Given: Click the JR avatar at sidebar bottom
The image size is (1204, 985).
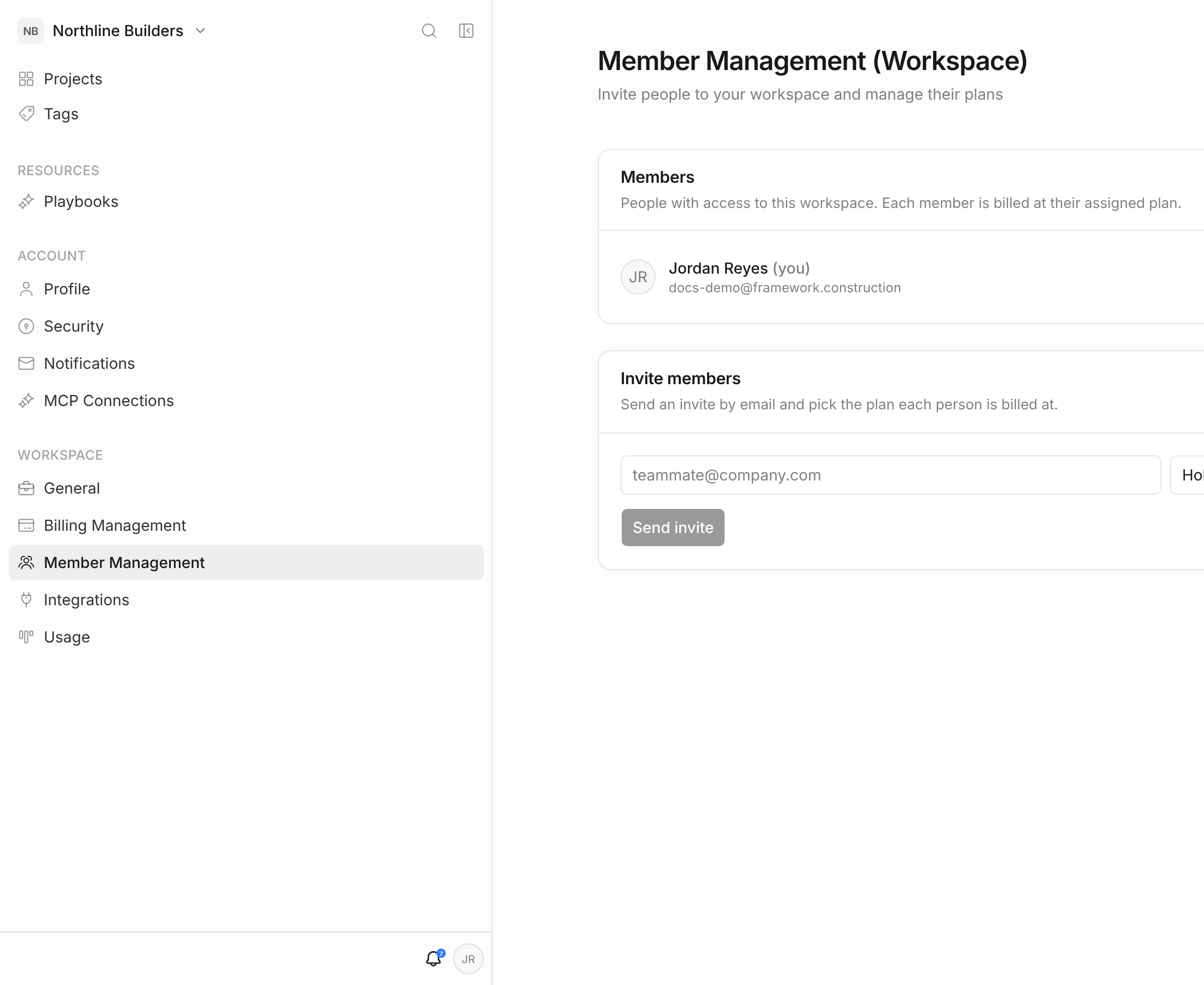Looking at the screenshot, I should tap(468, 959).
